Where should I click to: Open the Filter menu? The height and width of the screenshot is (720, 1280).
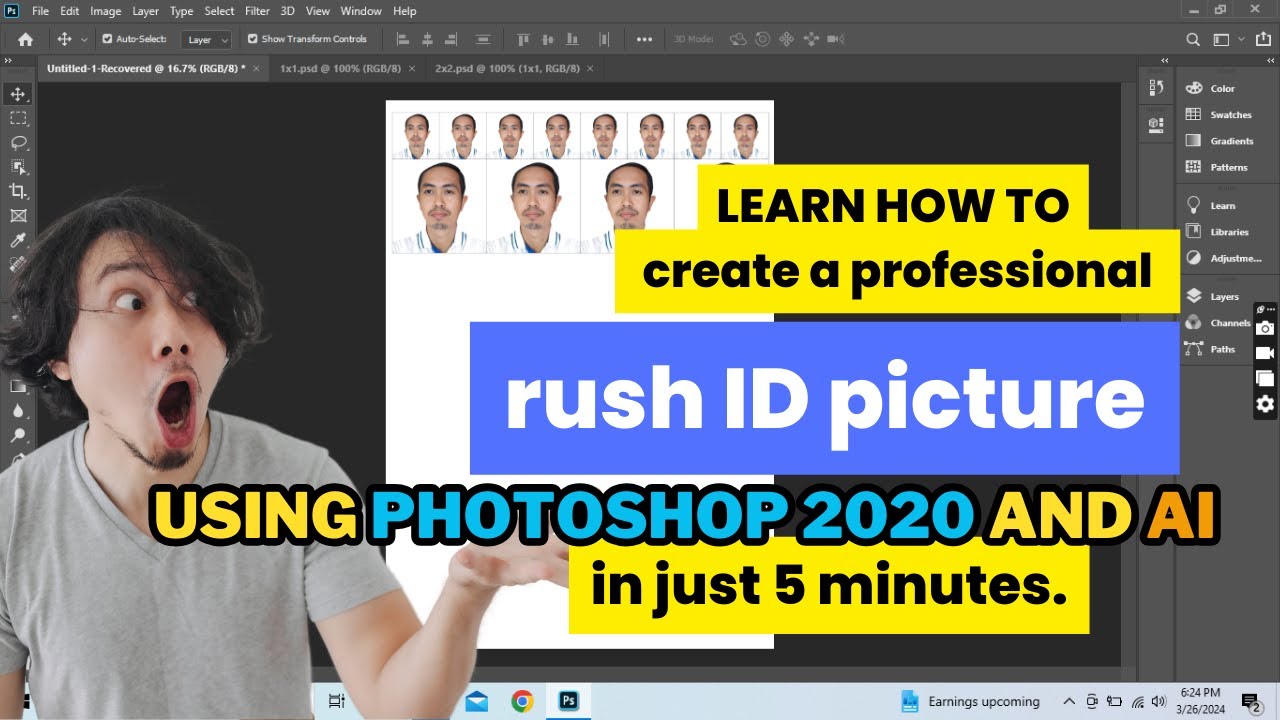[257, 11]
